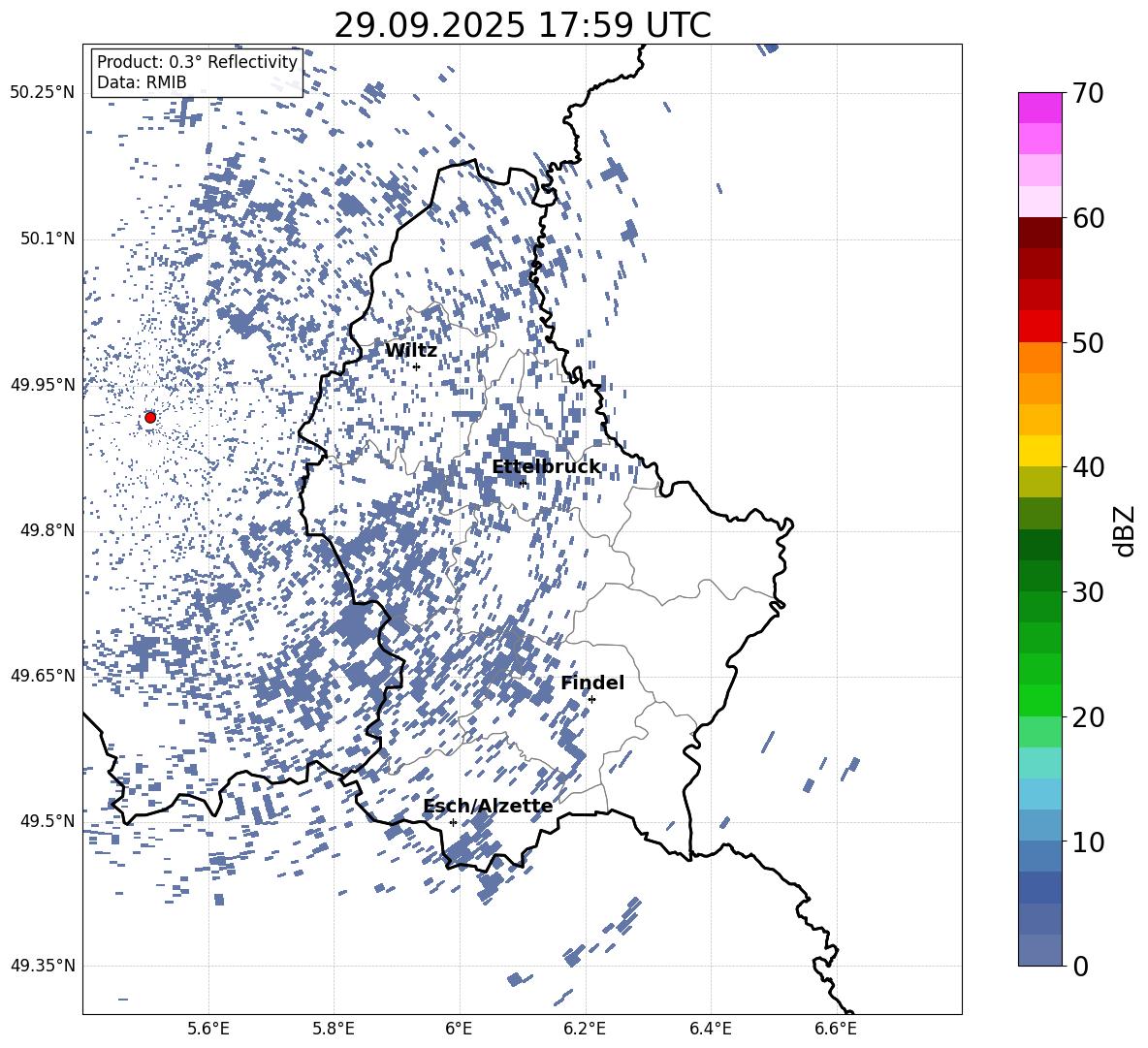
Task: Click the Esch/Alzette city label
Action: tap(488, 807)
